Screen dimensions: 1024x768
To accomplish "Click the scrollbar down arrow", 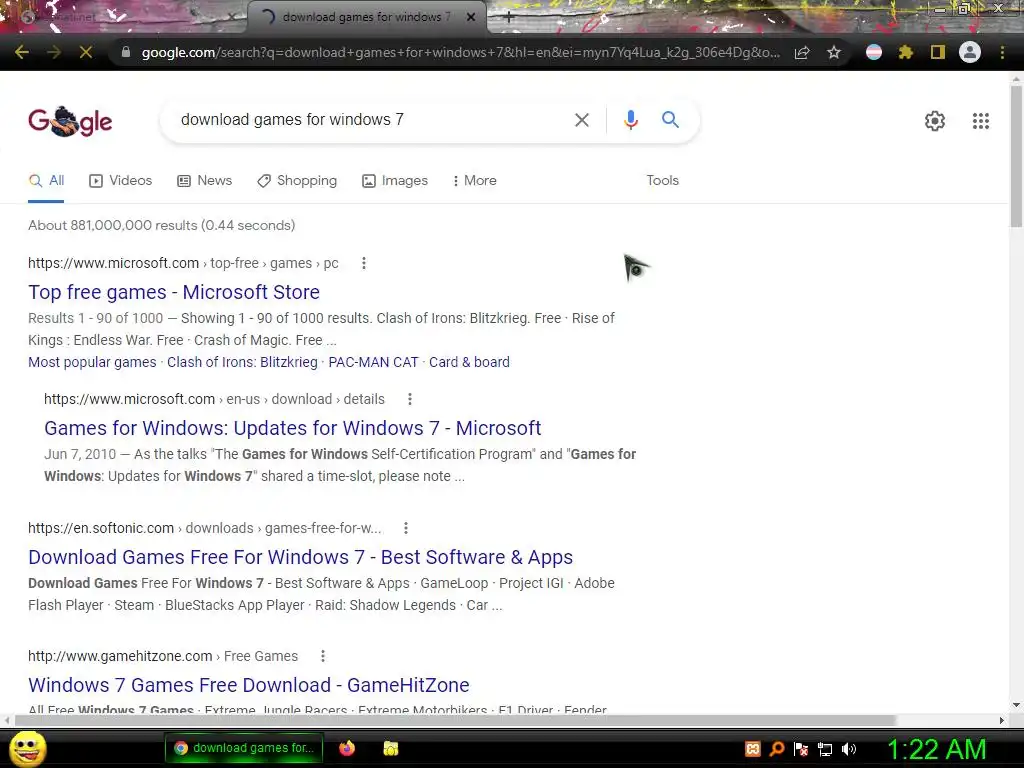I will 1016,705.
